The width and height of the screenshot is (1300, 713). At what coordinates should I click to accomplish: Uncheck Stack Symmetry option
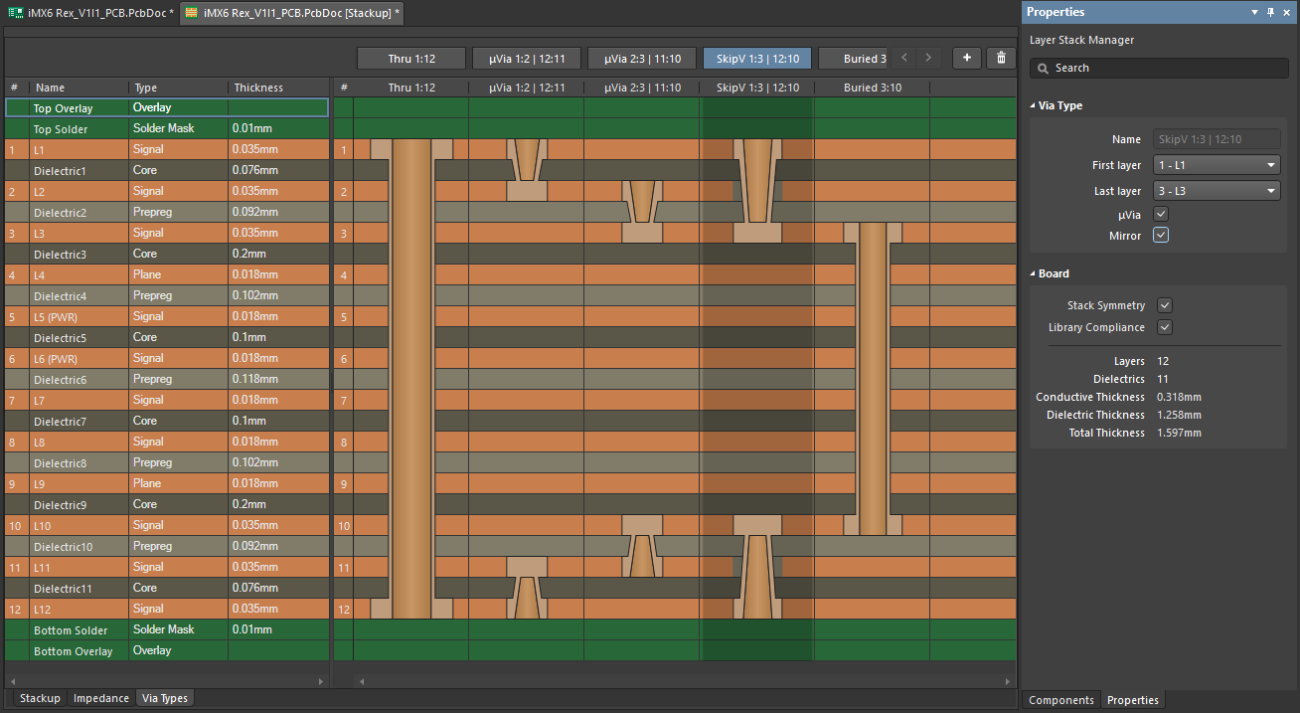[x=1165, y=306]
